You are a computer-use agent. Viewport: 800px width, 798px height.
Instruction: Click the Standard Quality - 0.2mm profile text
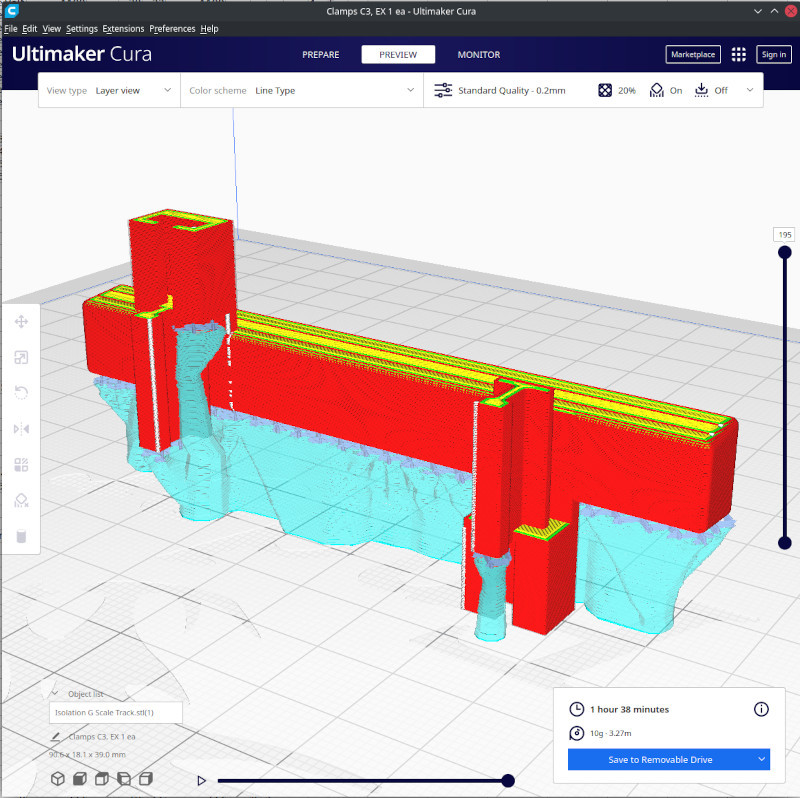point(512,90)
